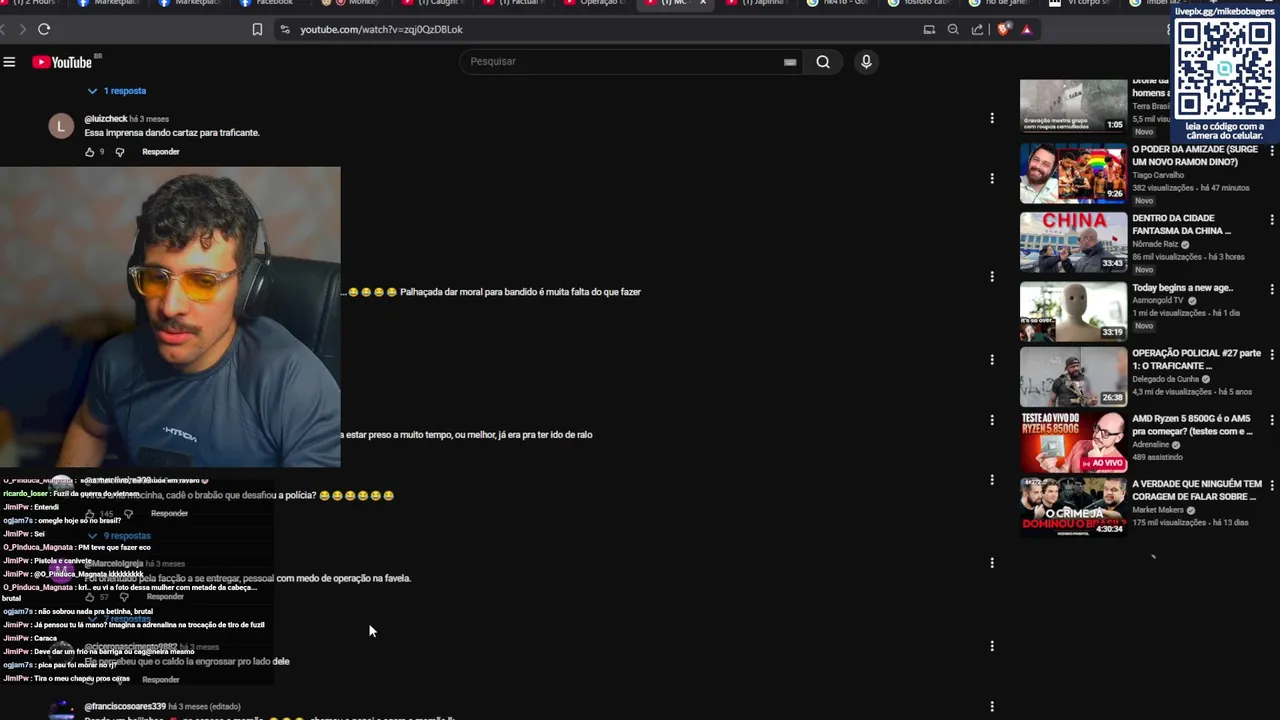Open options for 'medo de operação na favela' comment

(x=991, y=563)
